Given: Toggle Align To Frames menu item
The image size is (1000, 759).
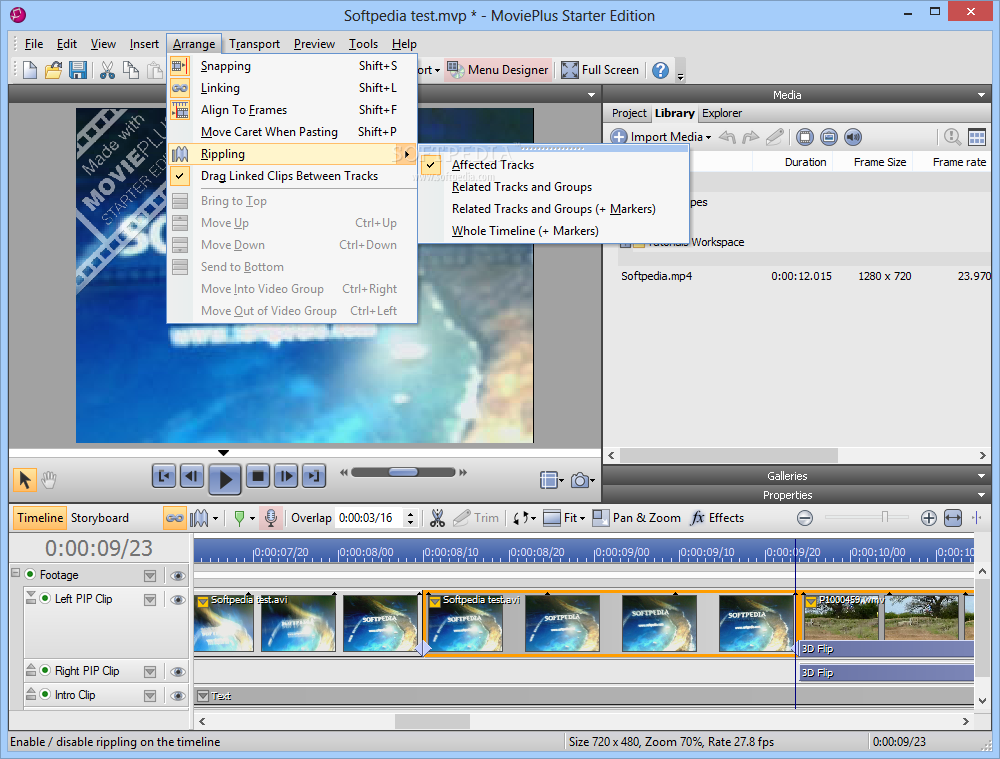Looking at the screenshot, I should coord(292,110).
